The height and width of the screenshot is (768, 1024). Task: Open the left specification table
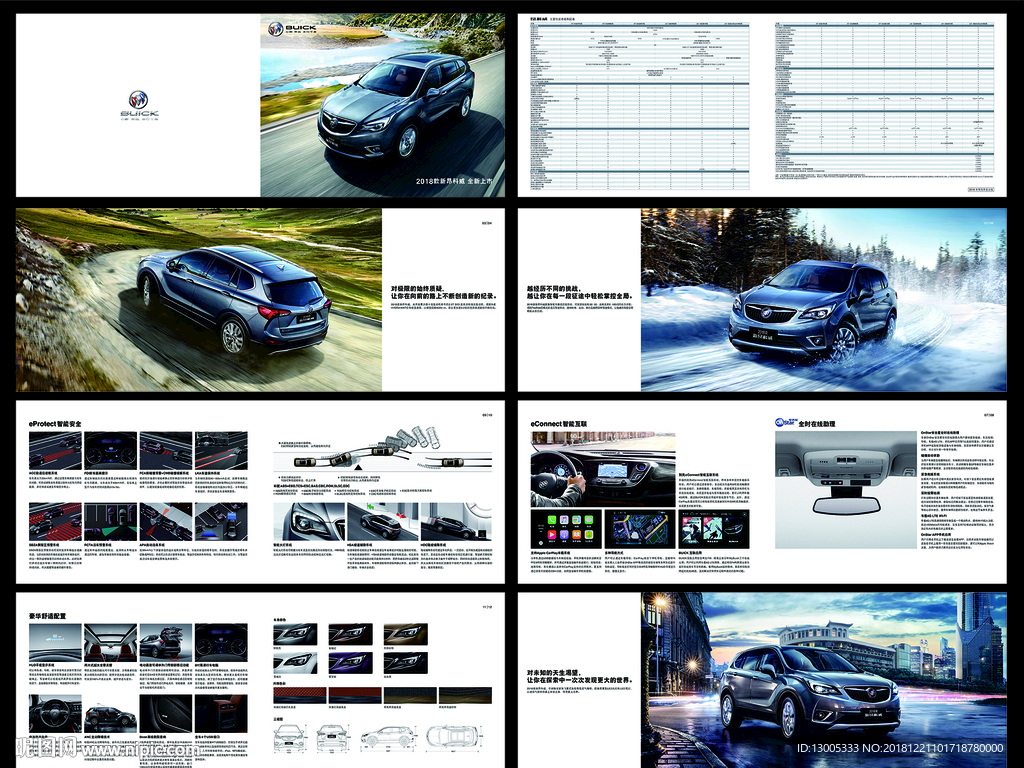(x=639, y=106)
